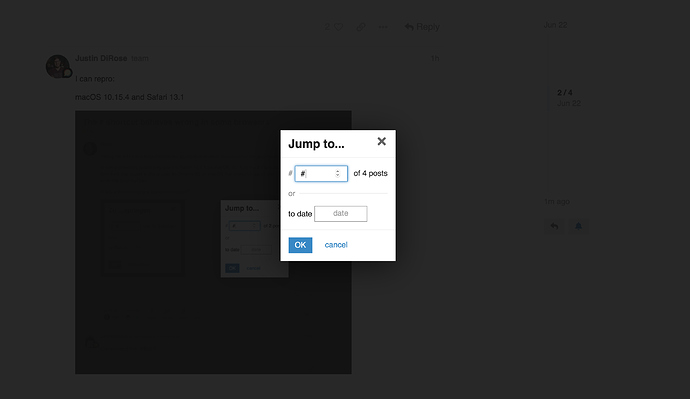The width and height of the screenshot is (690, 399).
Task: Click the 'of 4 posts' text
Action: pyautogui.click(x=371, y=173)
